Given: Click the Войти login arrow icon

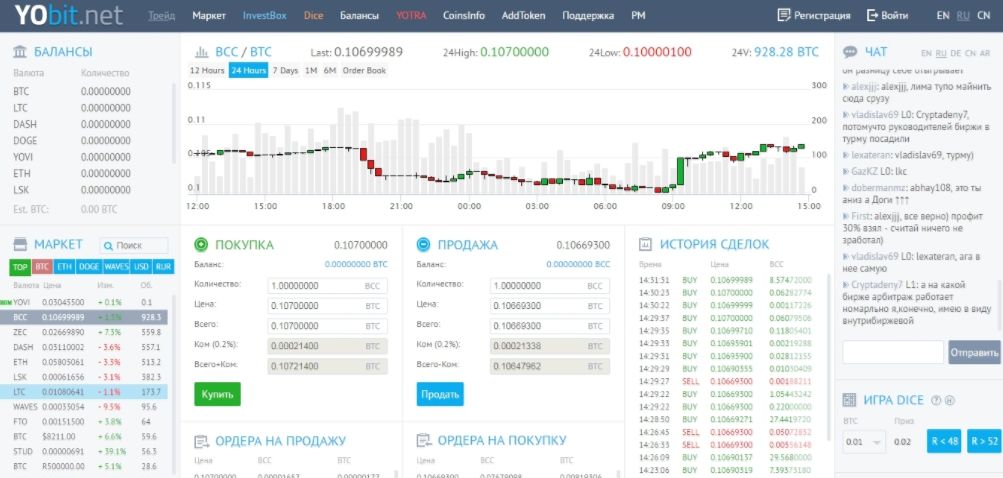Looking at the screenshot, I should point(873,15).
